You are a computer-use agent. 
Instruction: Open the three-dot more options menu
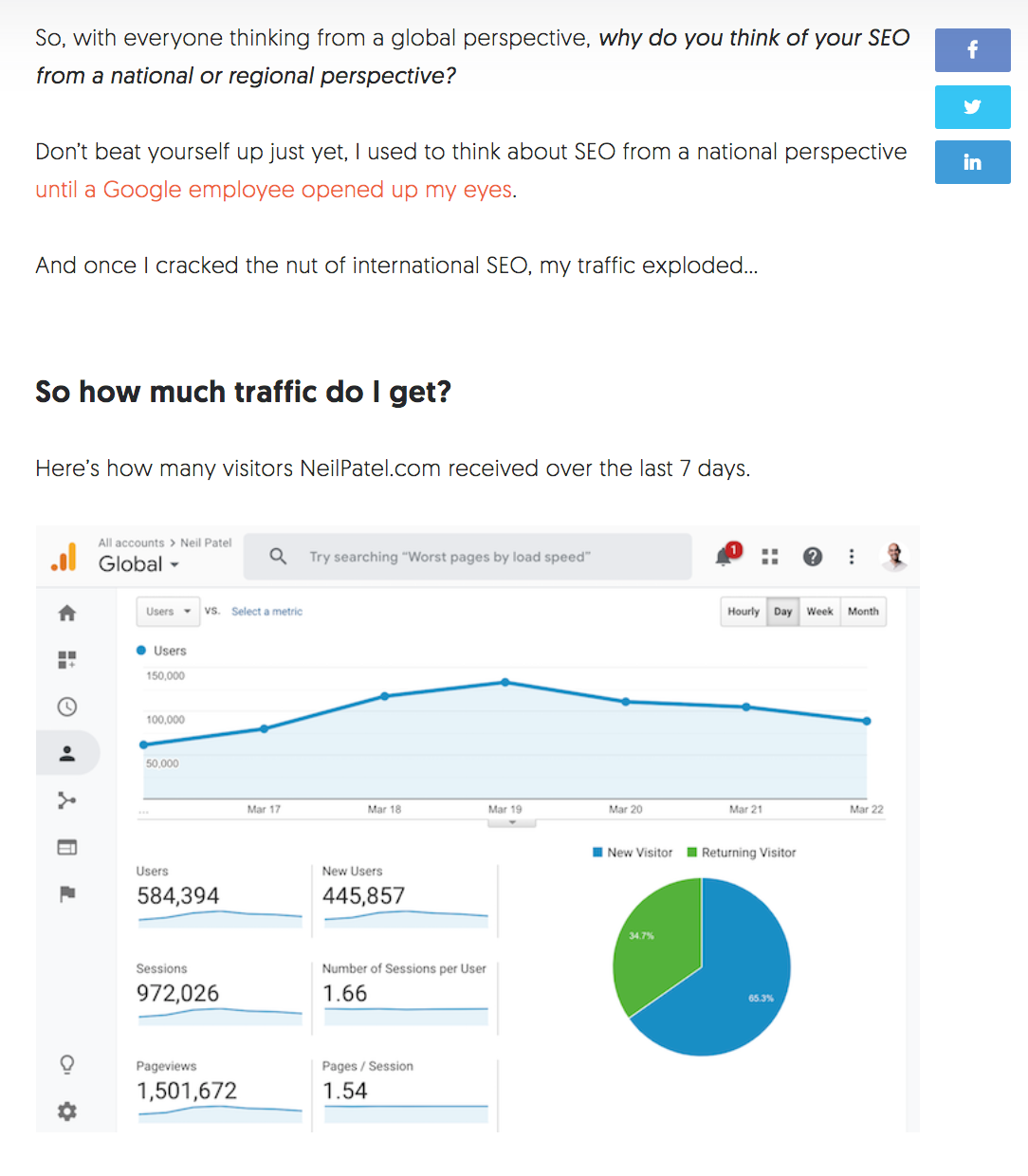click(x=852, y=557)
